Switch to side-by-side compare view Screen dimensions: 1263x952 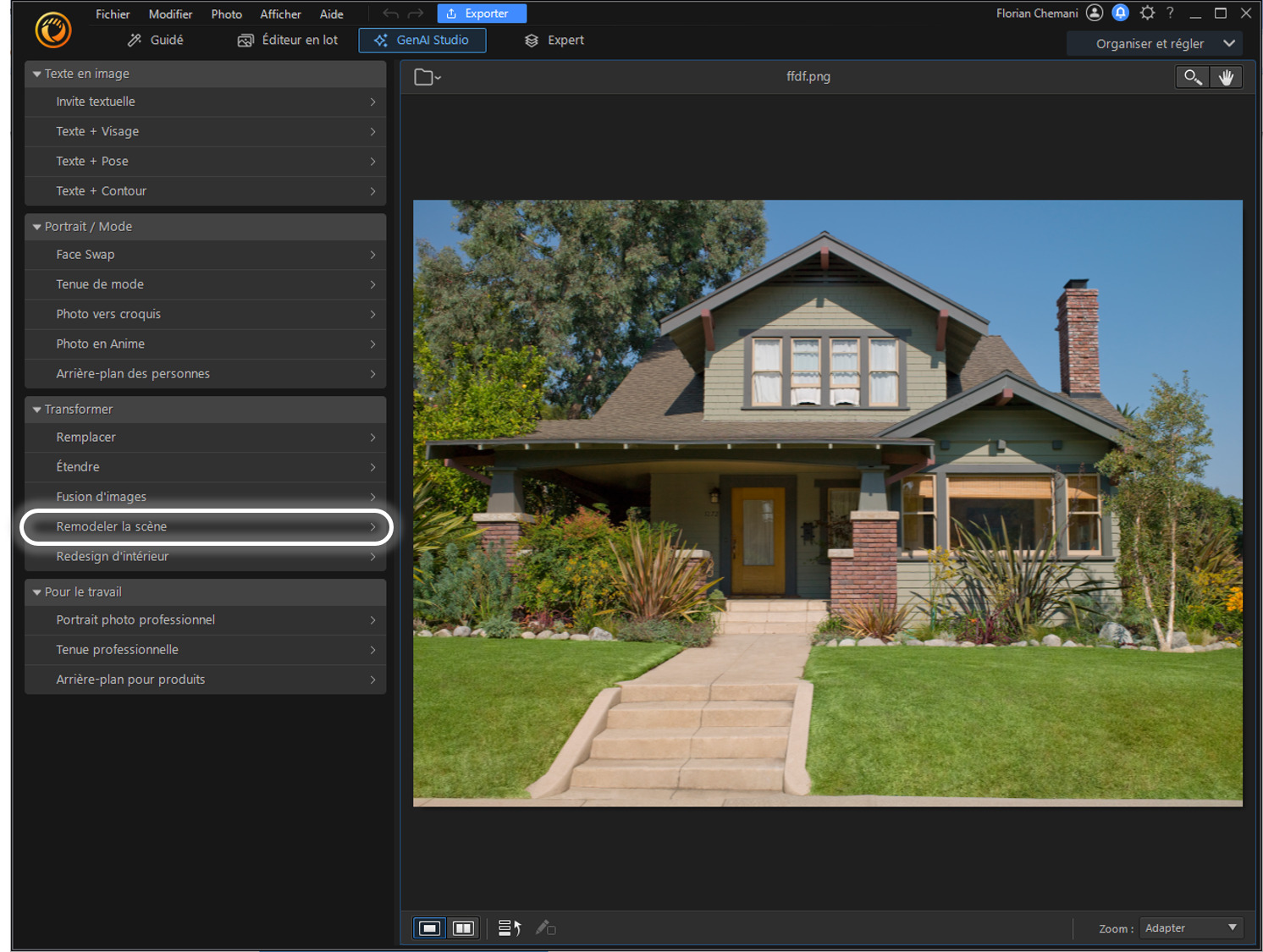click(x=463, y=928)
